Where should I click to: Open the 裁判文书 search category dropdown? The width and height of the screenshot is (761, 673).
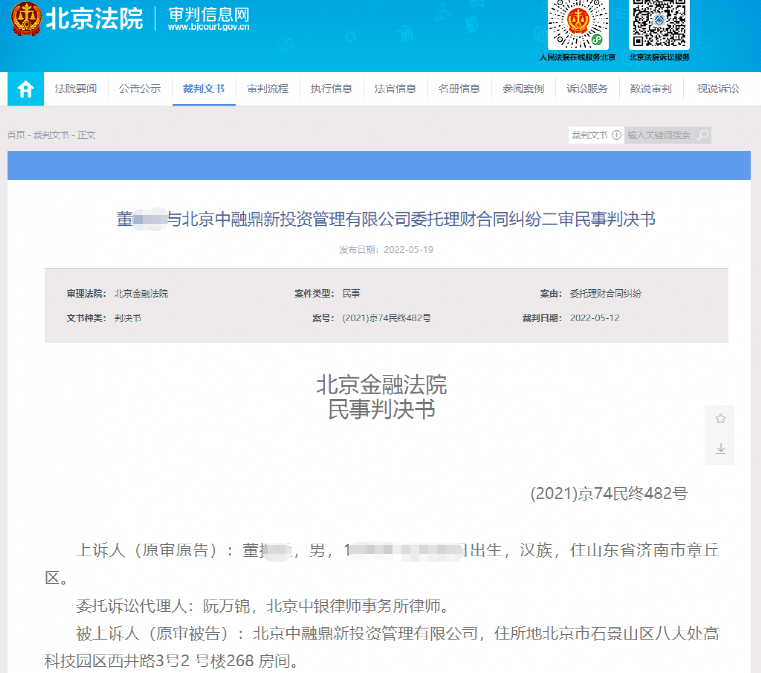coord(589,135)
